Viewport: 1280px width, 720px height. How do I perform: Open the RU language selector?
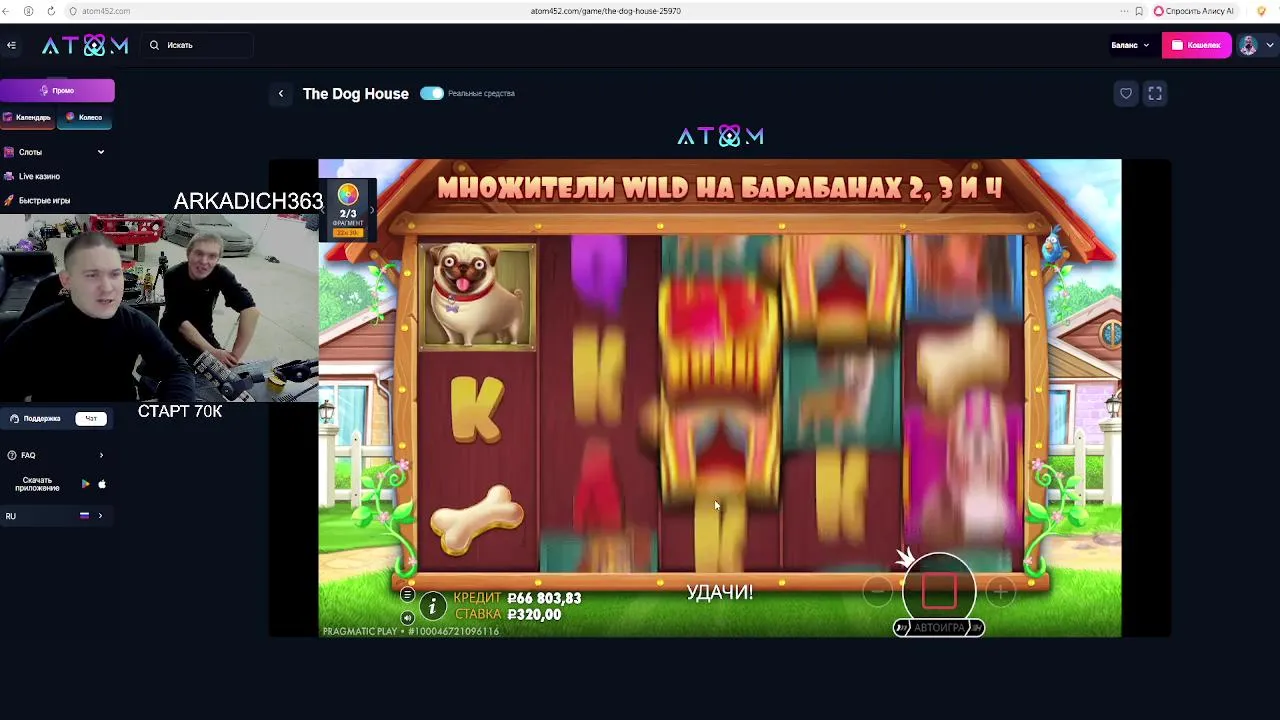click(x=55, y=516)
